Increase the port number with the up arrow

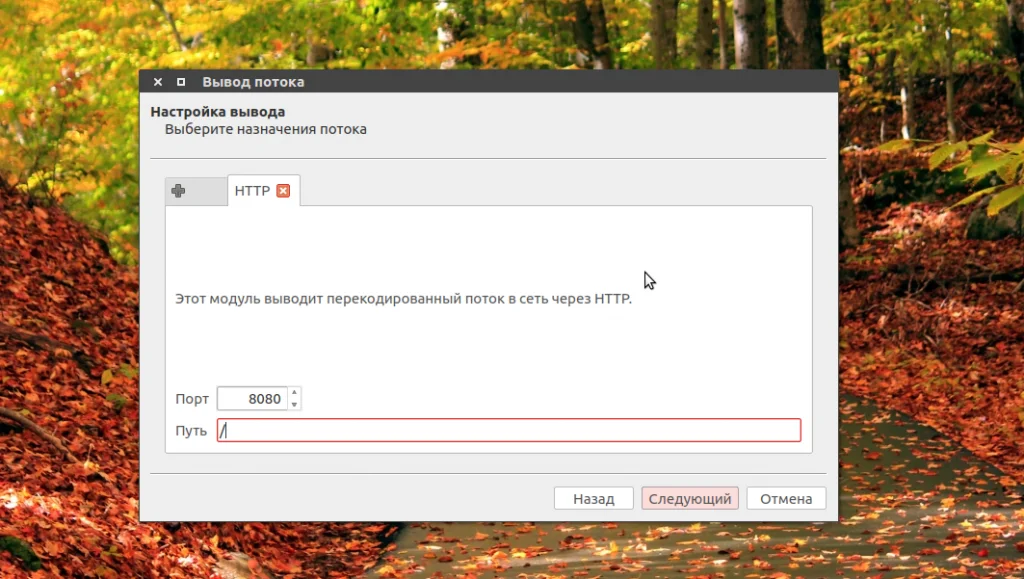click(295, 392)
